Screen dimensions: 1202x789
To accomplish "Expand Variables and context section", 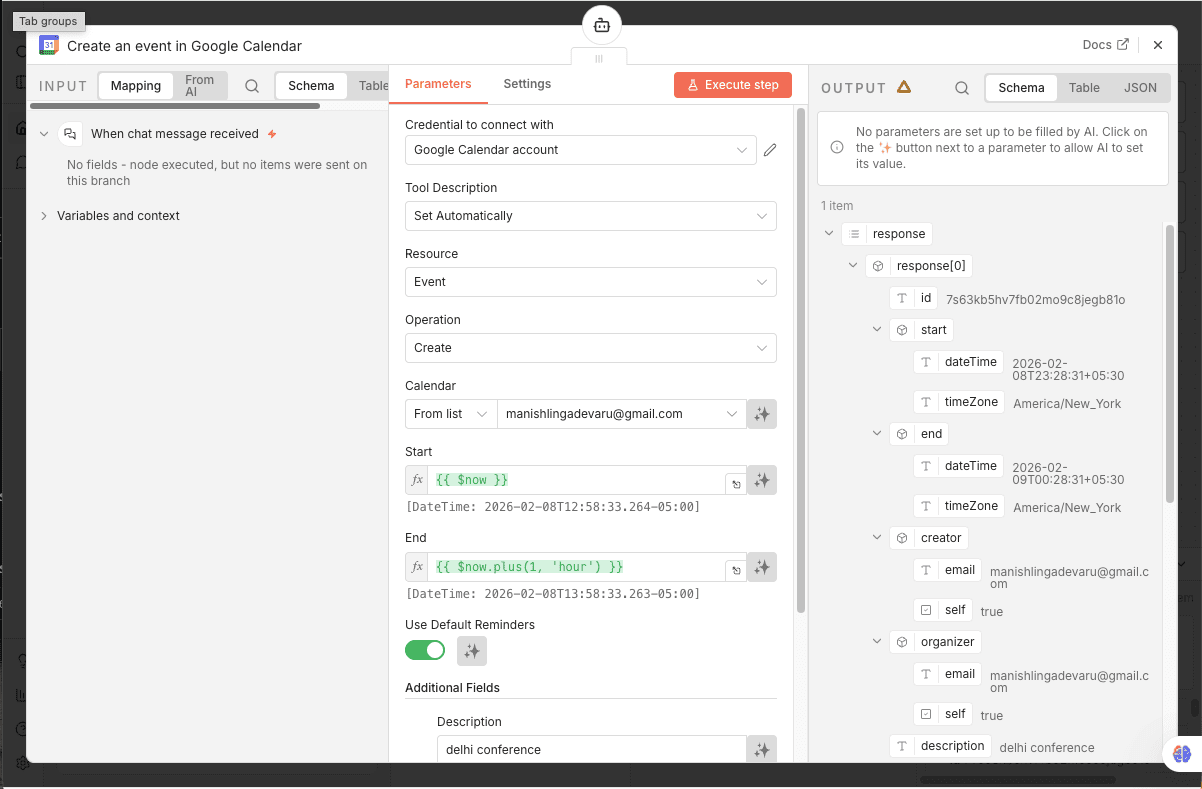I will point(44,216).
